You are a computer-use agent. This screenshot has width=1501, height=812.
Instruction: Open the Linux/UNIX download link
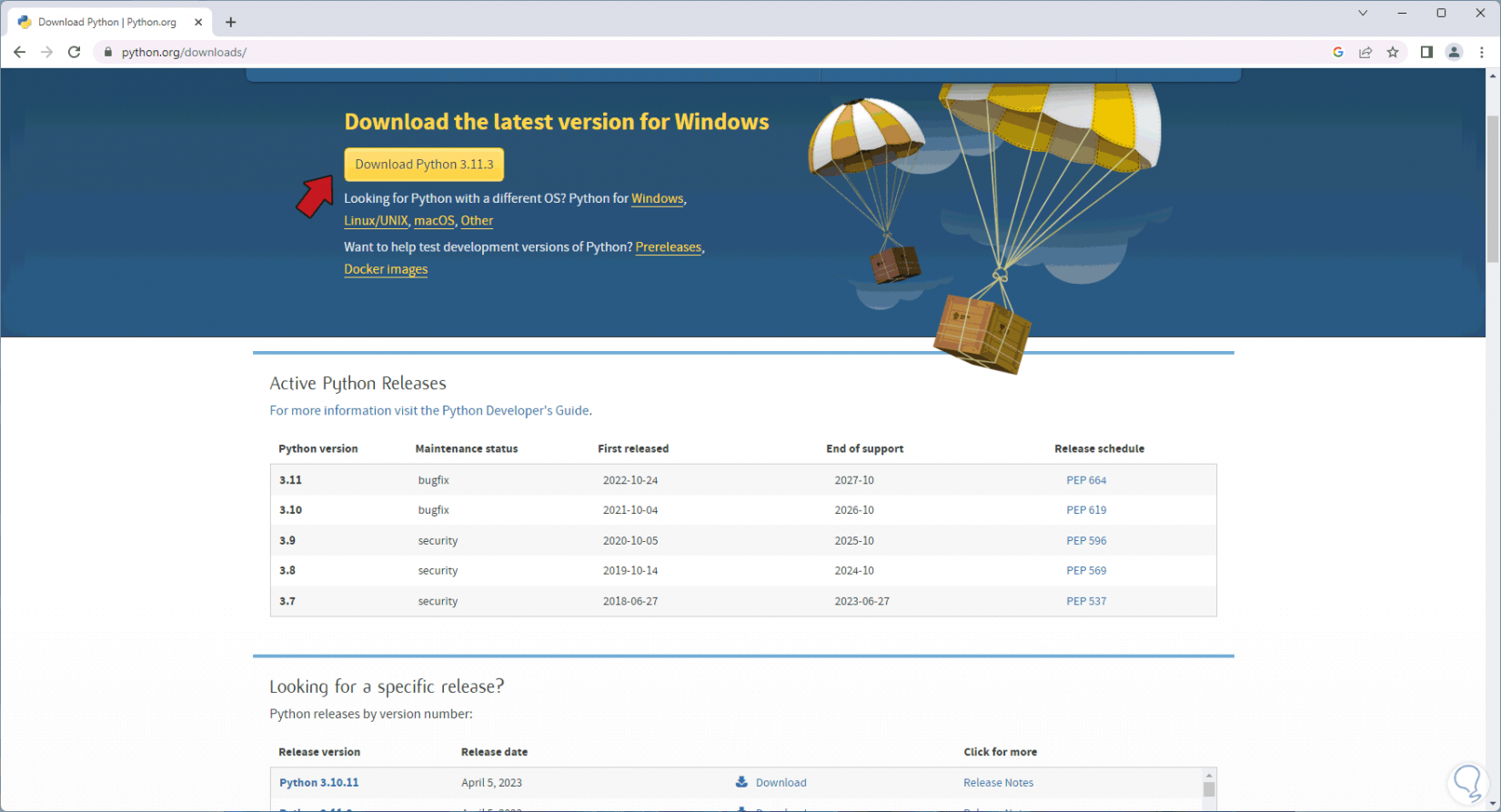click(x=376, y=221)
